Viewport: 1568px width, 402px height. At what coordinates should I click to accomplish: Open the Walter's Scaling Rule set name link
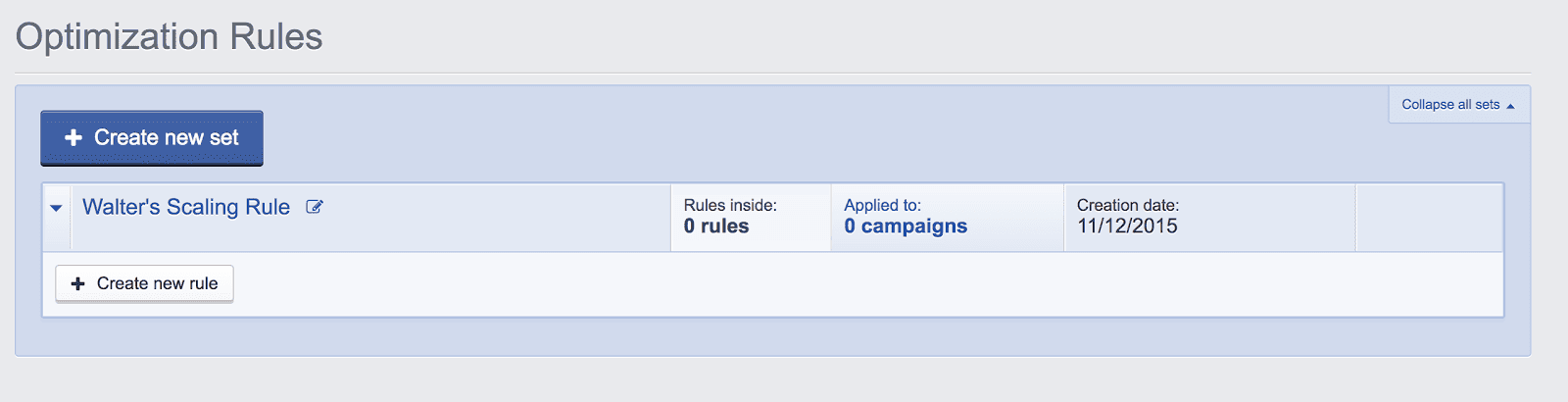186,207
